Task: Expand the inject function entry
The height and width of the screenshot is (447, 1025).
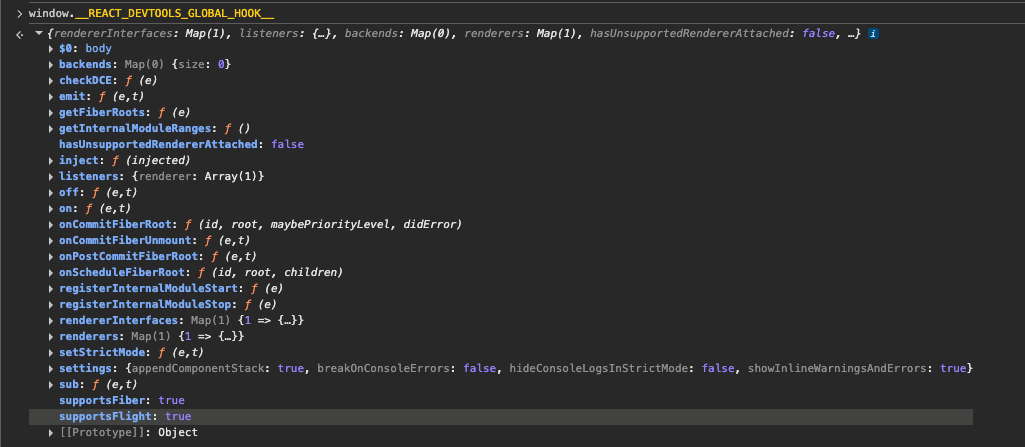Action: (51, 161)
